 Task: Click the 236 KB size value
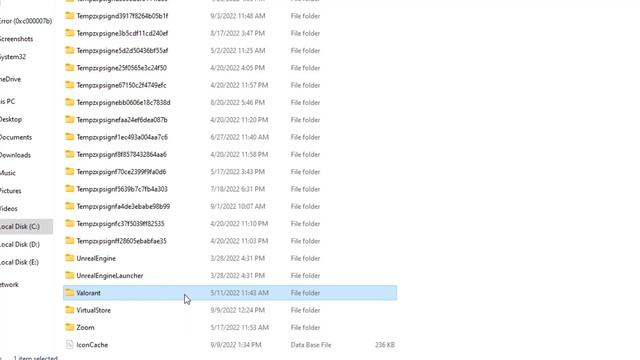click(385, 345)
